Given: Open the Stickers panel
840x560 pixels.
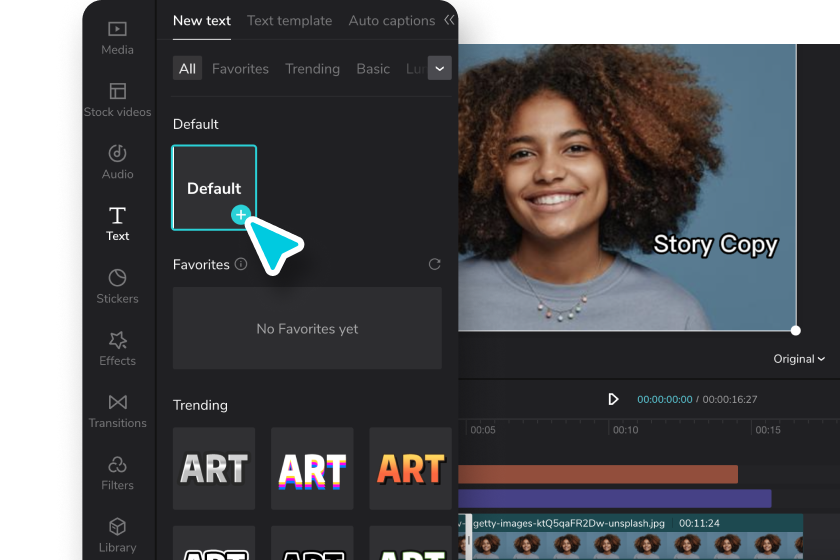Looking at the screenshot, I should (117, 287).
